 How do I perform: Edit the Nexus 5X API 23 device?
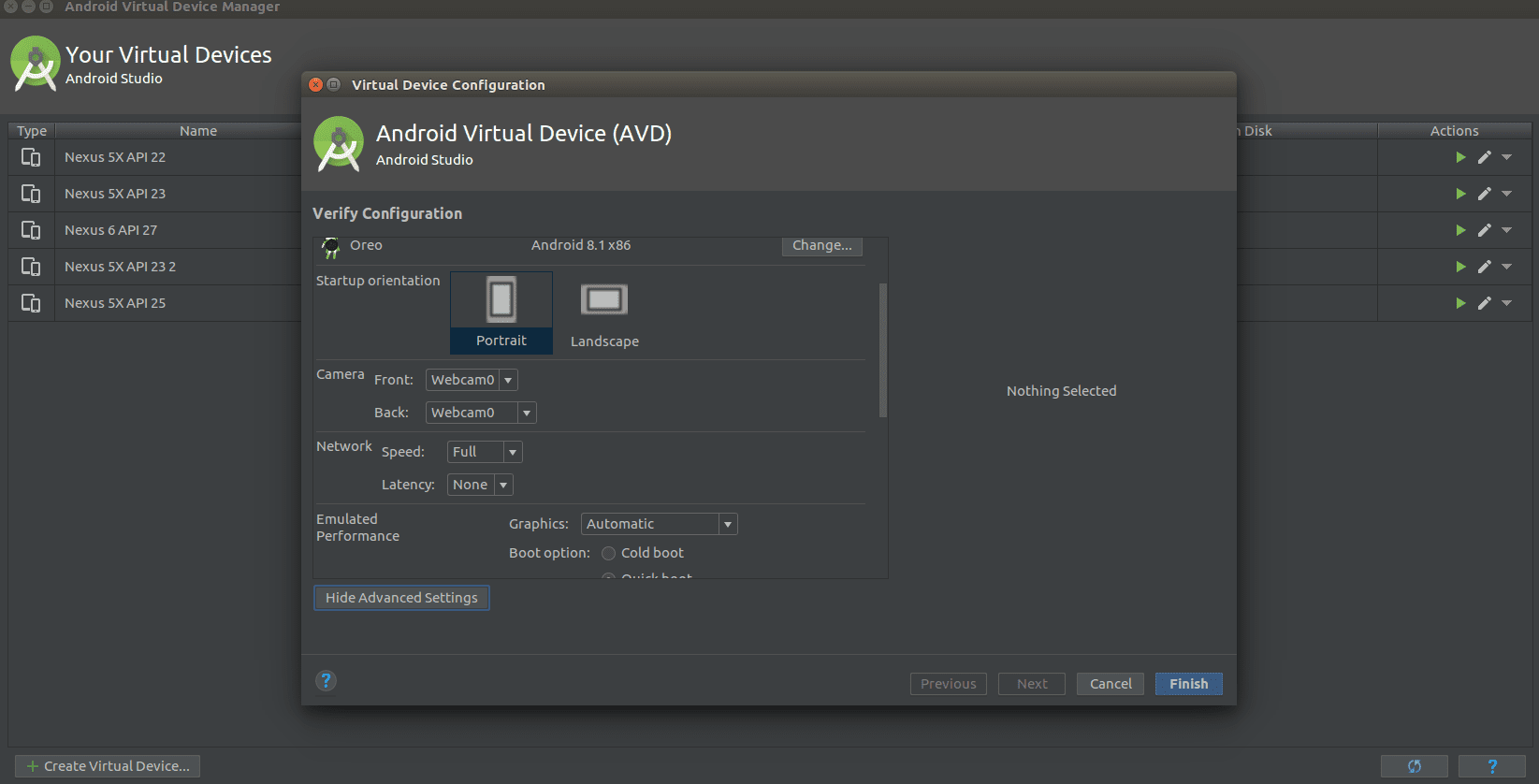click(x=1484, y=194)
